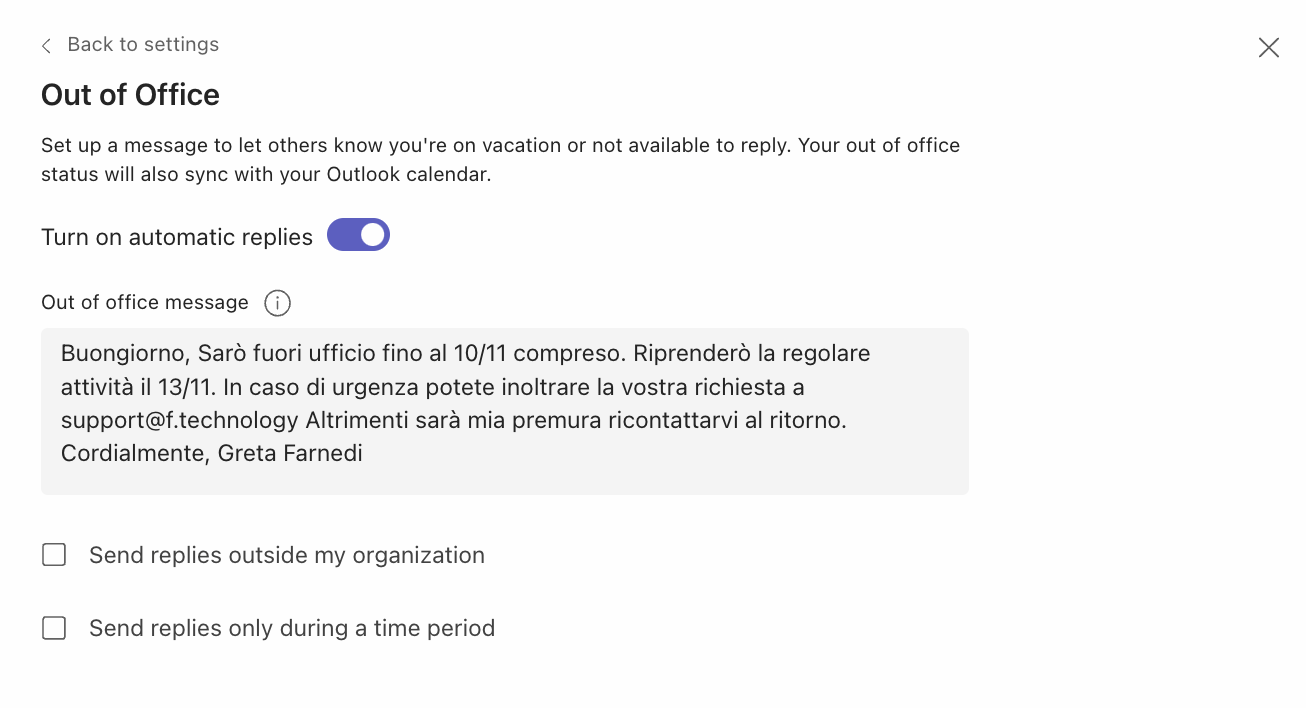Viewport: 1306px width, 708px height.
Task: Disable the automatic replies toggle switch
Action: click(x=358, y=235)
